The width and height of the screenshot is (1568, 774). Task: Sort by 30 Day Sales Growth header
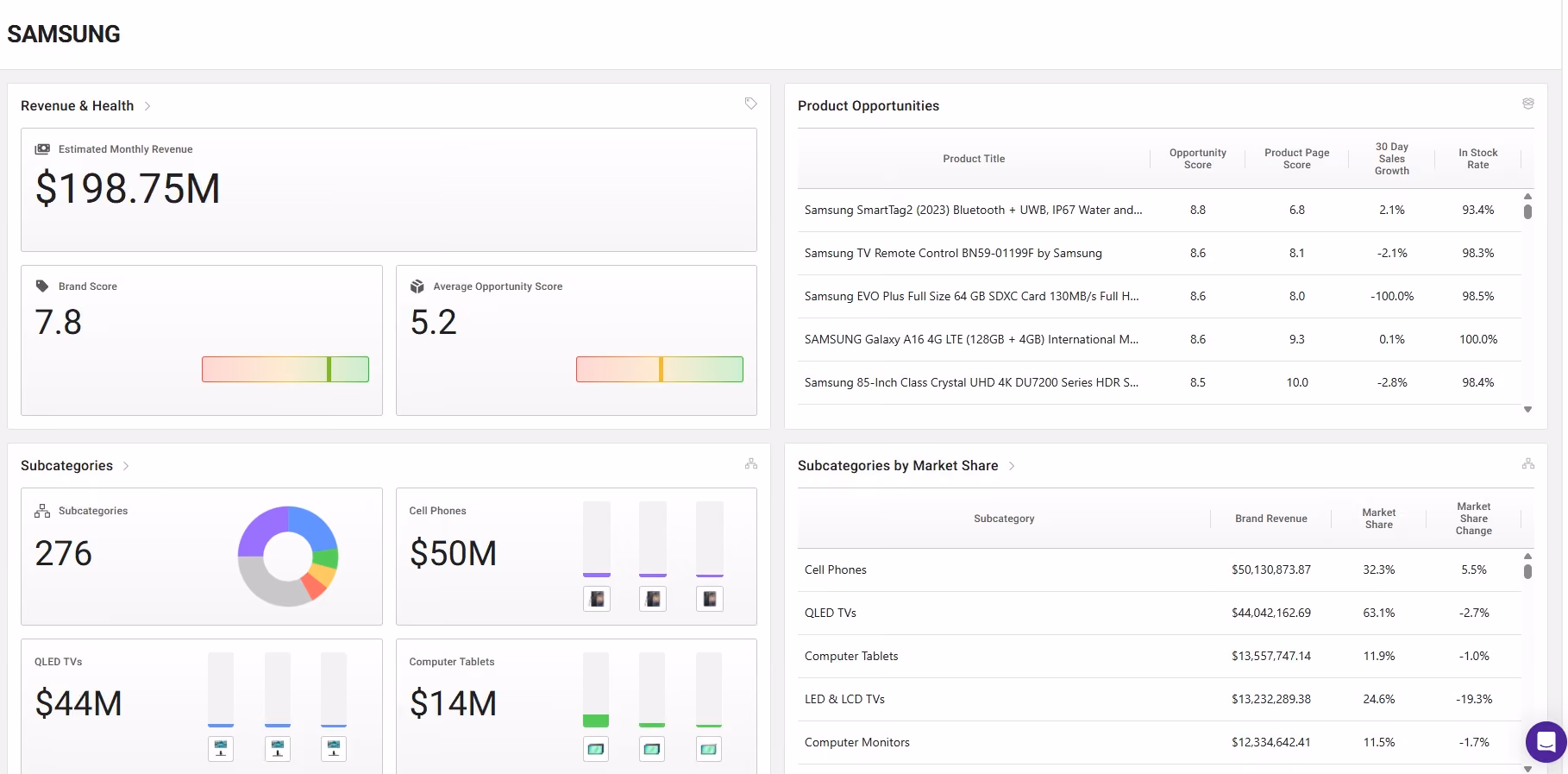click(x=1392, y=159)
